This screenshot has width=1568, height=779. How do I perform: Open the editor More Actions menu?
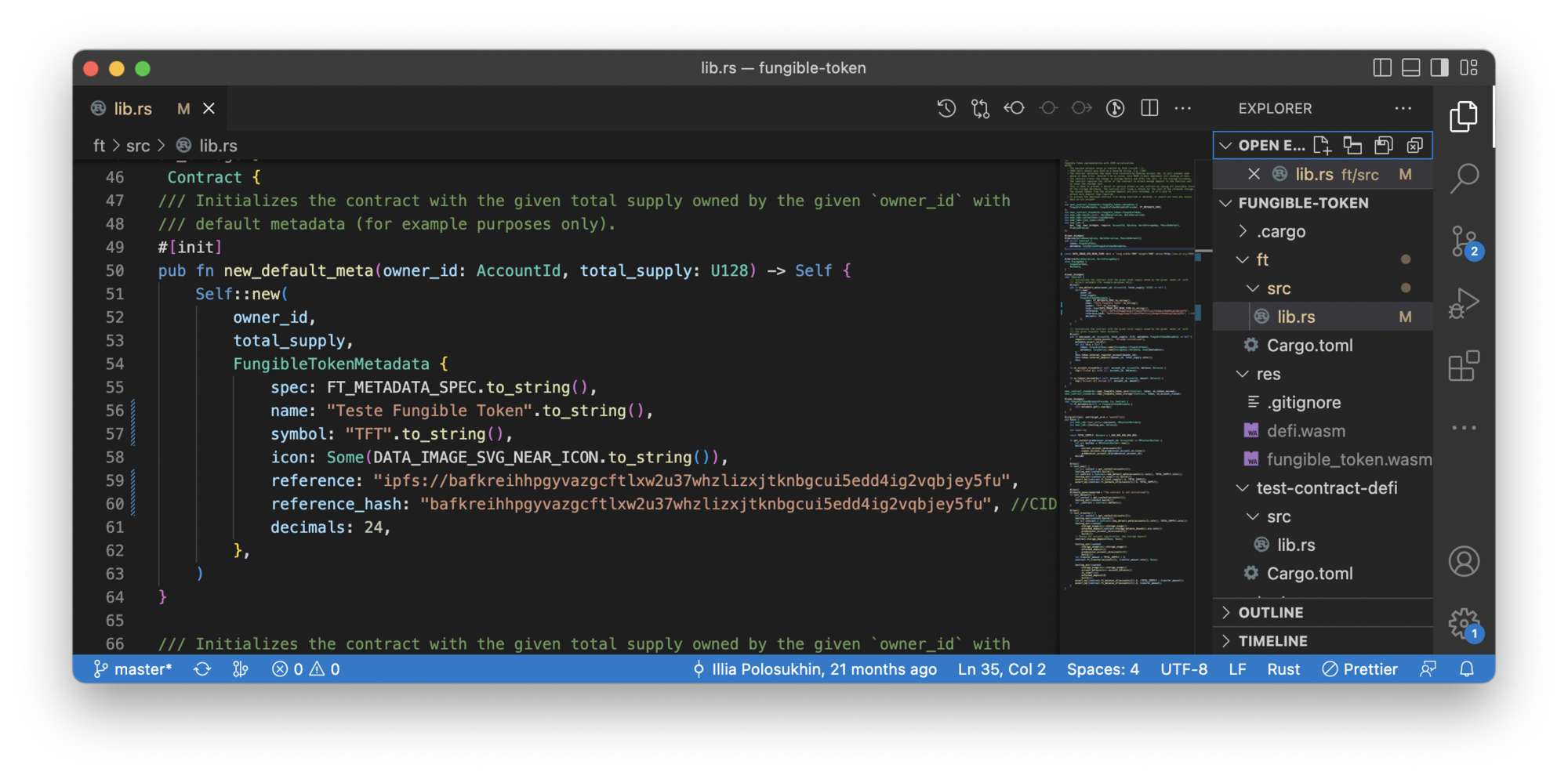click(x=1183, y=108)
